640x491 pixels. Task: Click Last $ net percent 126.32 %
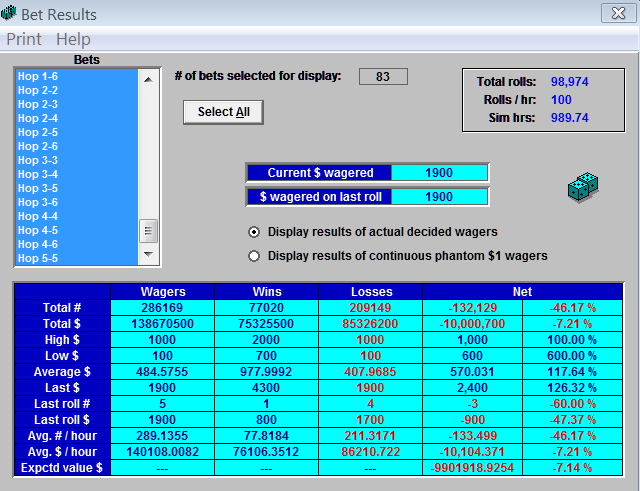pyautogui.click(x=573, y=388)
